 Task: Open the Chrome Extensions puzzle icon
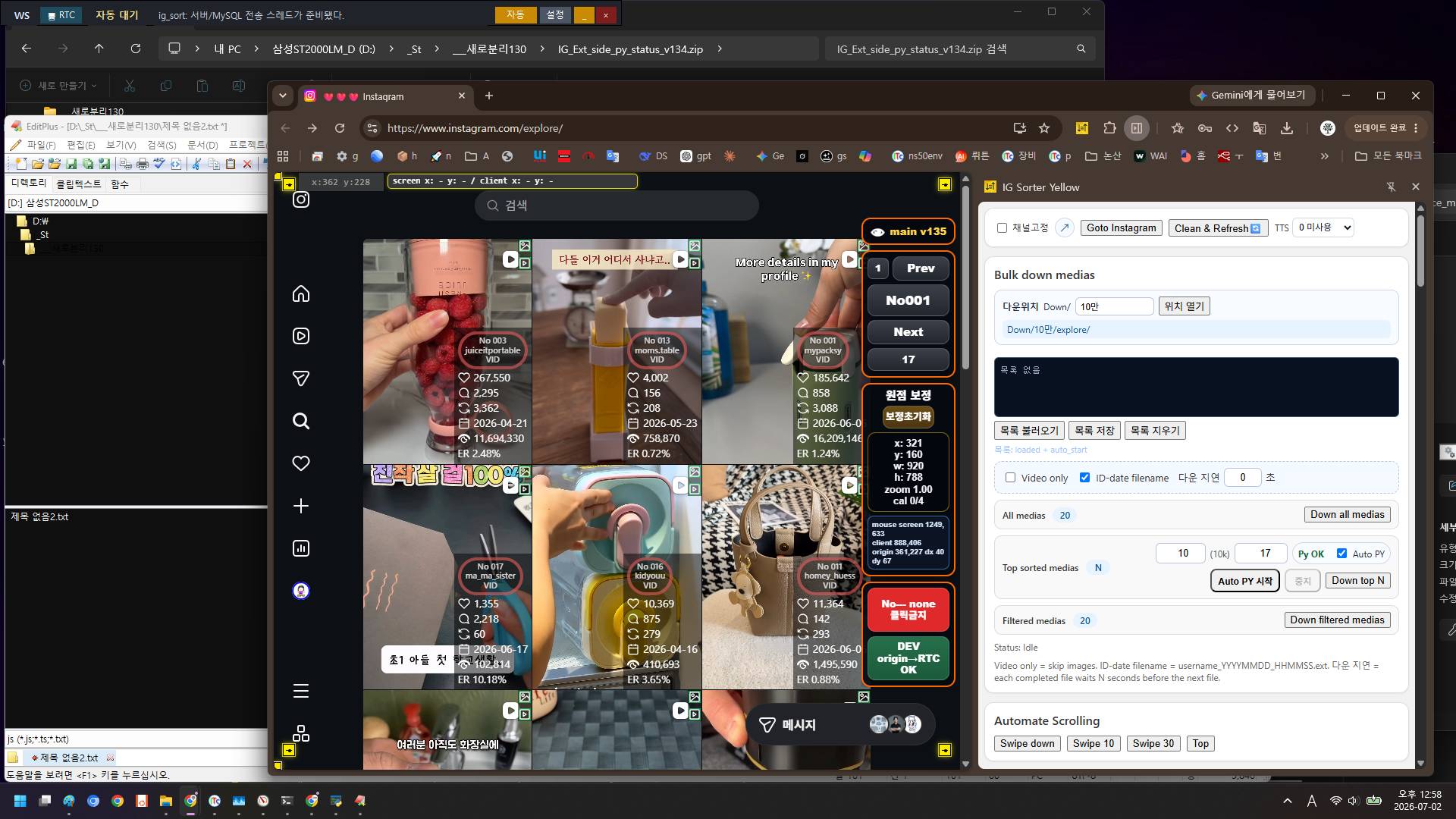point(1109,128)
